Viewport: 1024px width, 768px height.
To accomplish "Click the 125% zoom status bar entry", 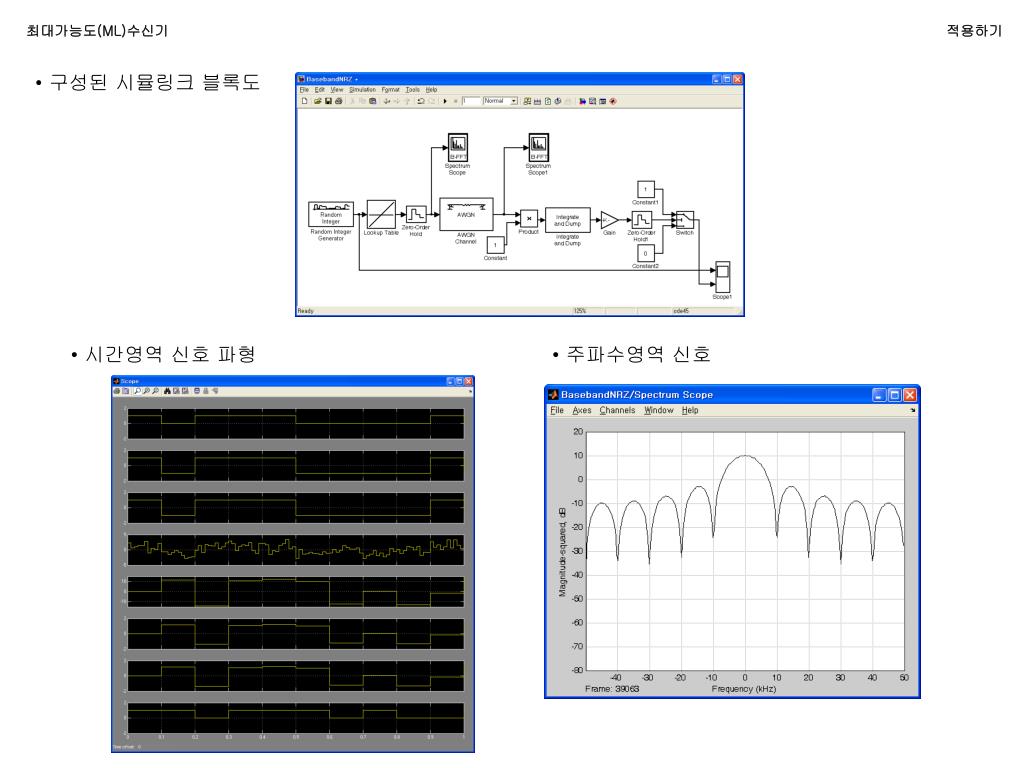I will click(x=580, y=311).
